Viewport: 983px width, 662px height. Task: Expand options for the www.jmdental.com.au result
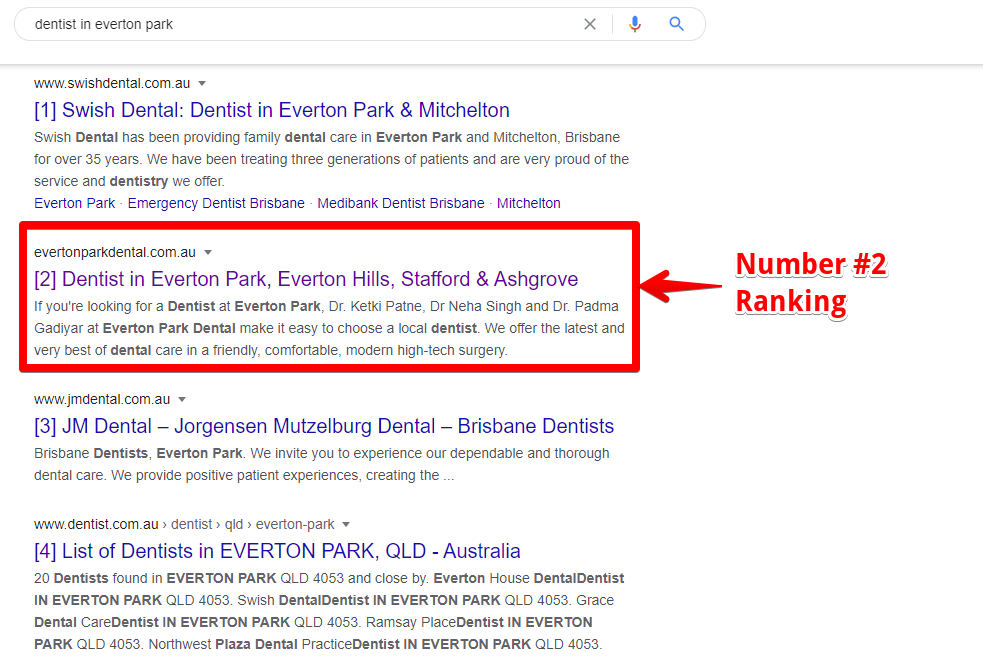pyautogui.click(x=182, y=398)
